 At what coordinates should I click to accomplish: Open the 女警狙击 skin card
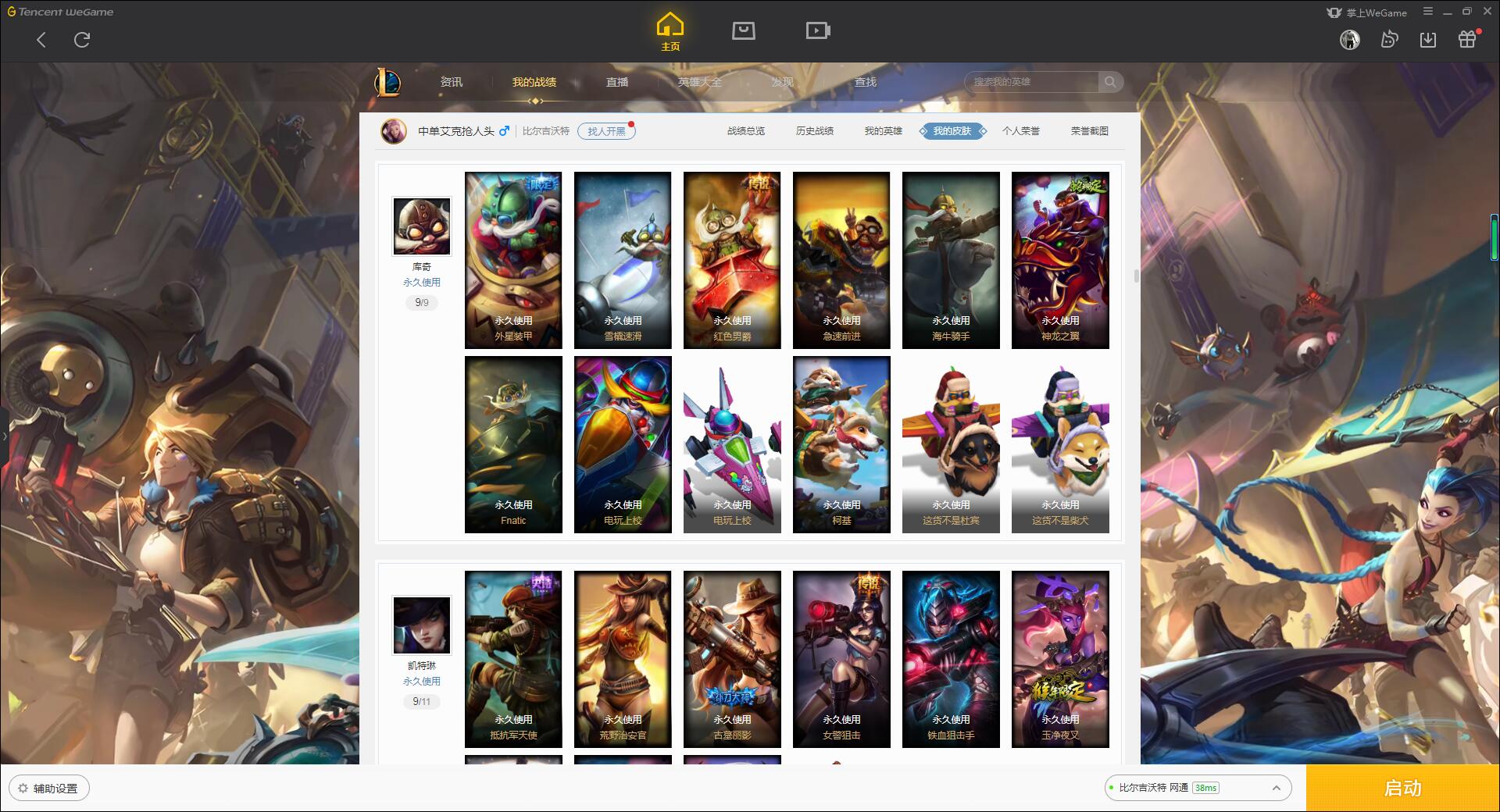pyautogui.click(x=841, y=659)
